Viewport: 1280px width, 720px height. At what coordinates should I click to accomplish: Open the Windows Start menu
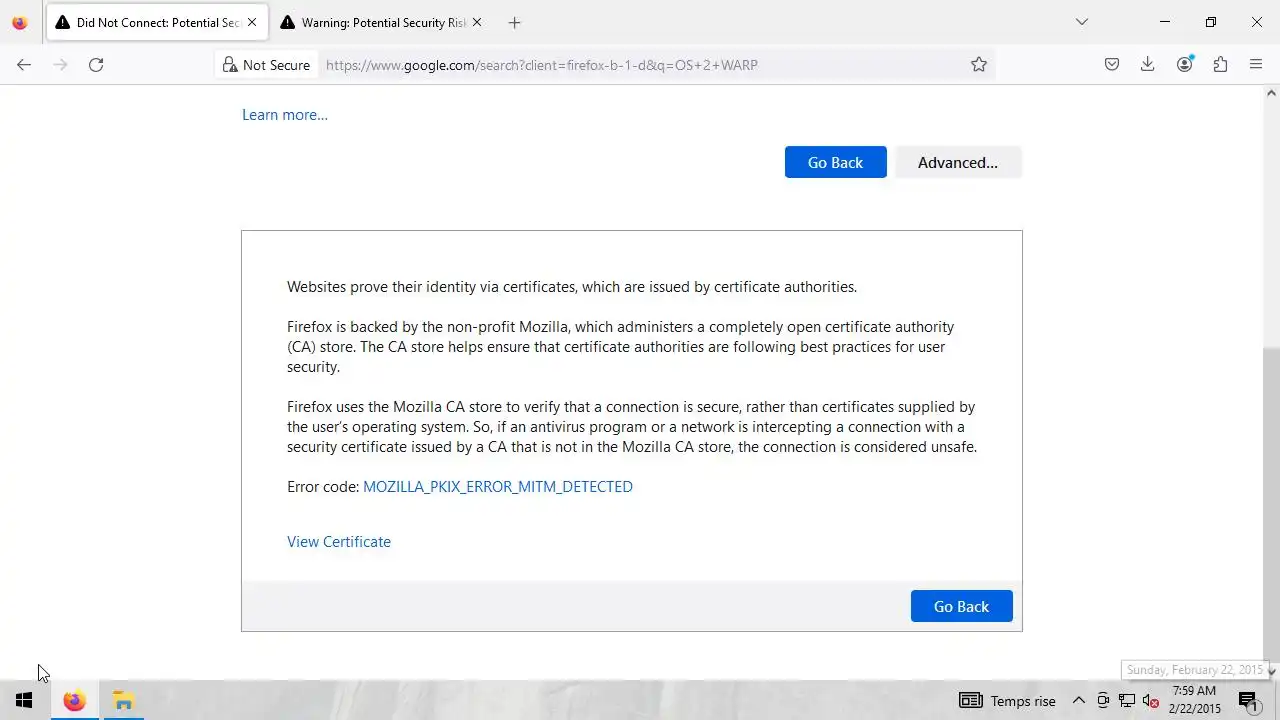[x=24, y=701]
